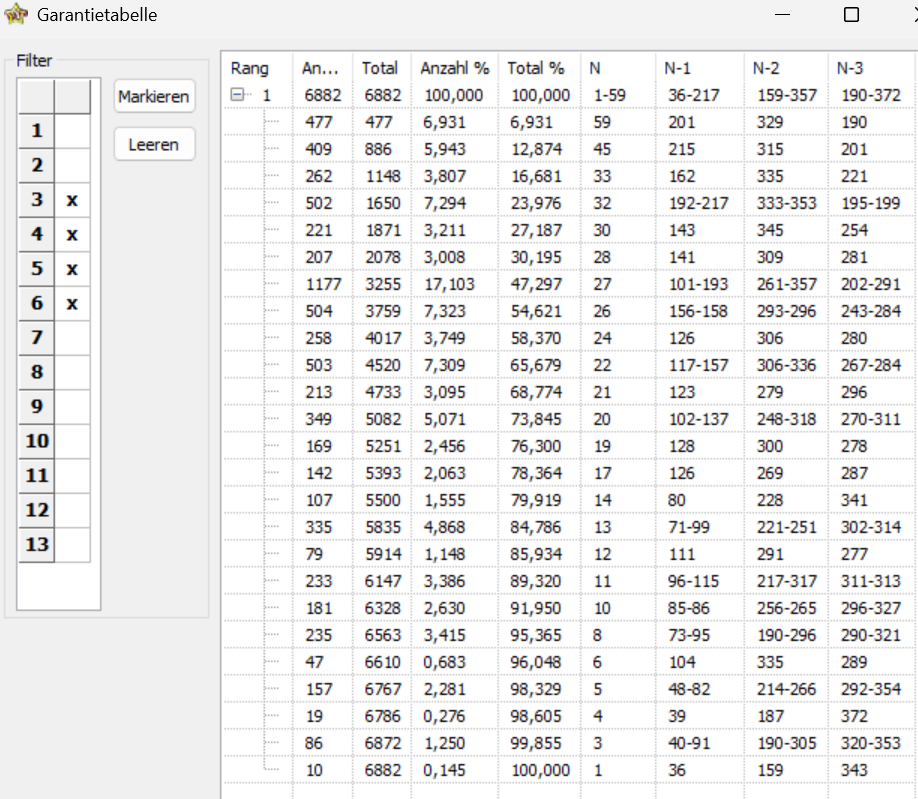This screenshot has height=799, width=918.
Task: Collapse the Rang 1 tree node
Action: (237, 94)
